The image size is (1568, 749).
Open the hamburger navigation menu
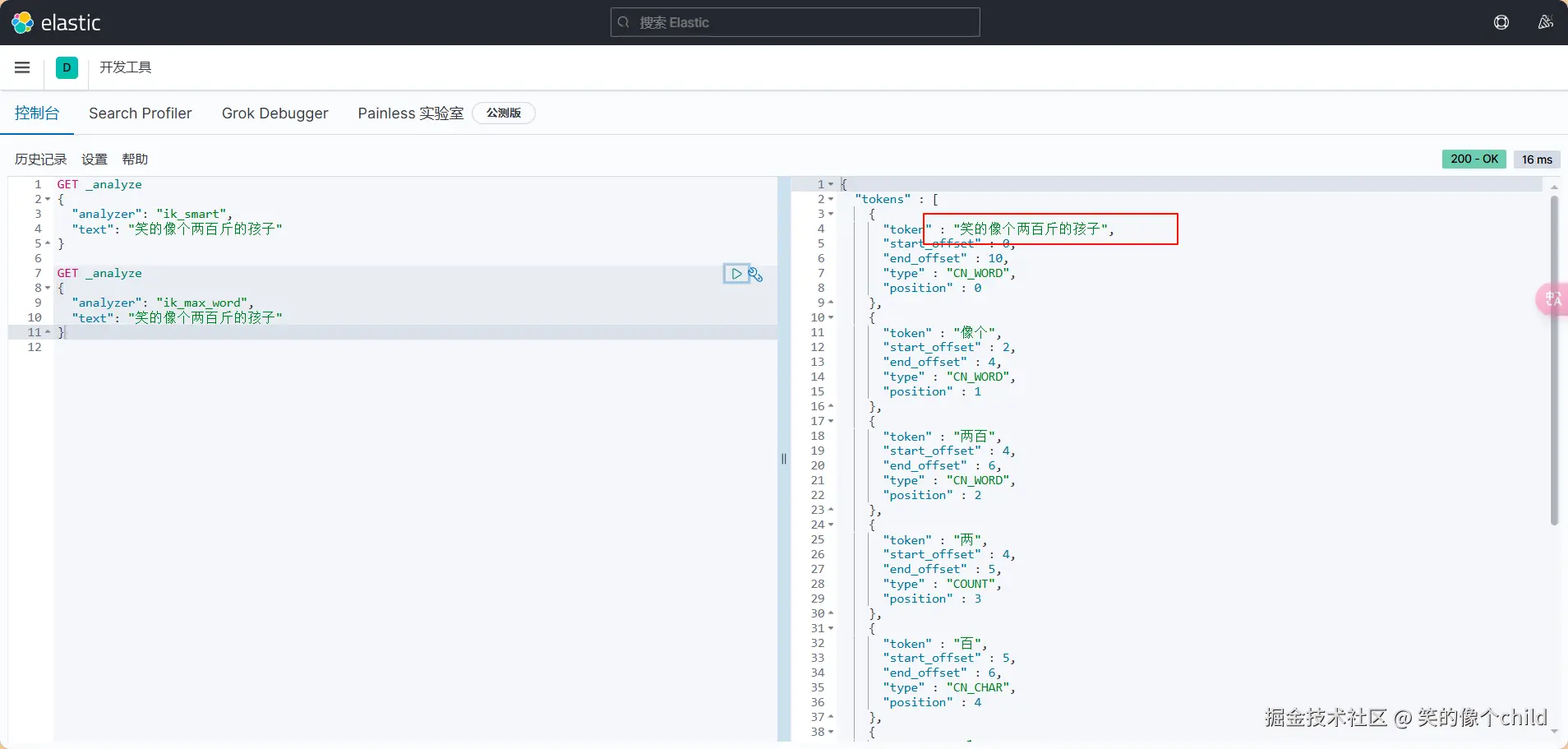pyautogui.click(x=22, y=67)
